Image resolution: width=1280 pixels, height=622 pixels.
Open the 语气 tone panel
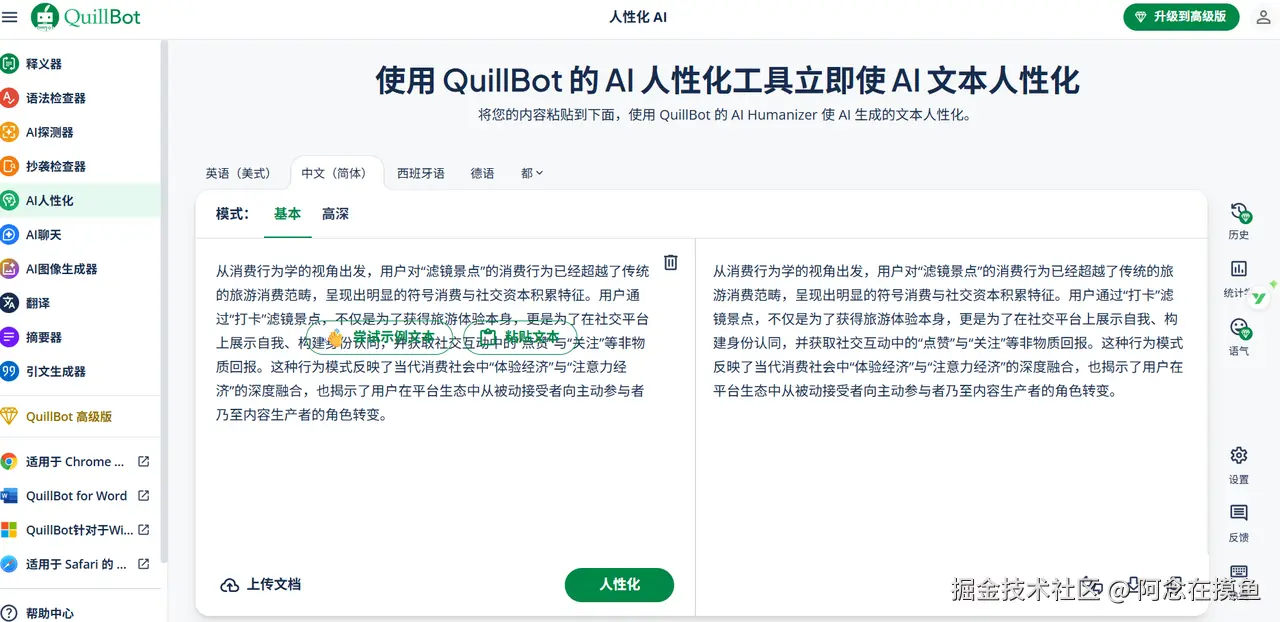[x=1239, y=337]
